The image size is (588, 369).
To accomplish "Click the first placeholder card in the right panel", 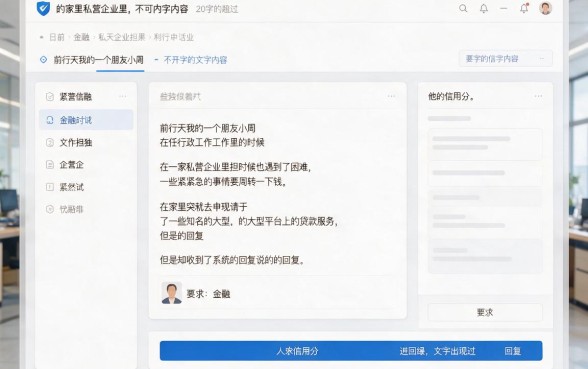I will pyautogui.click(x=485, y=144).
